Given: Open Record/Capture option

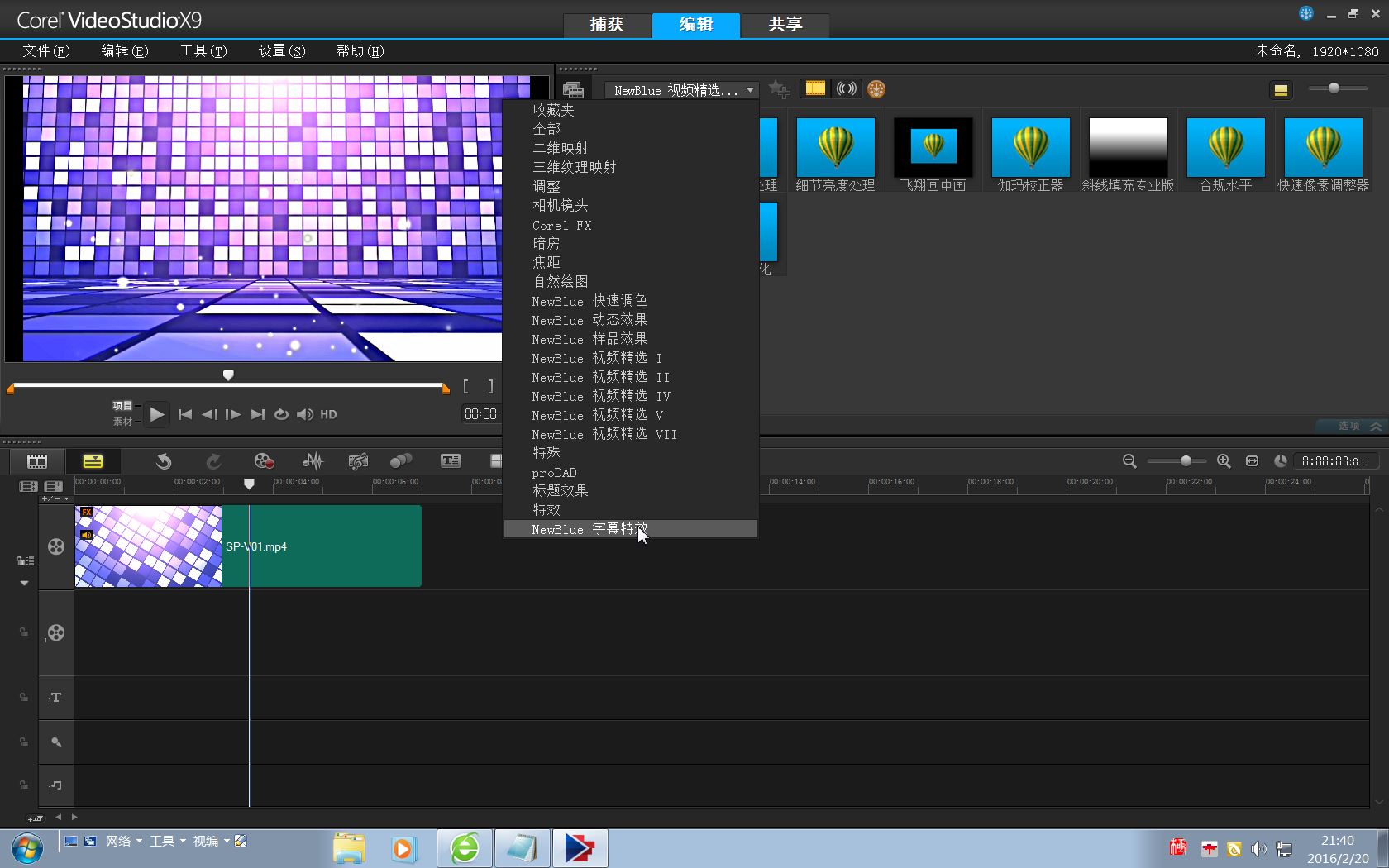Looking at the screenshot, I should [264, 461].
